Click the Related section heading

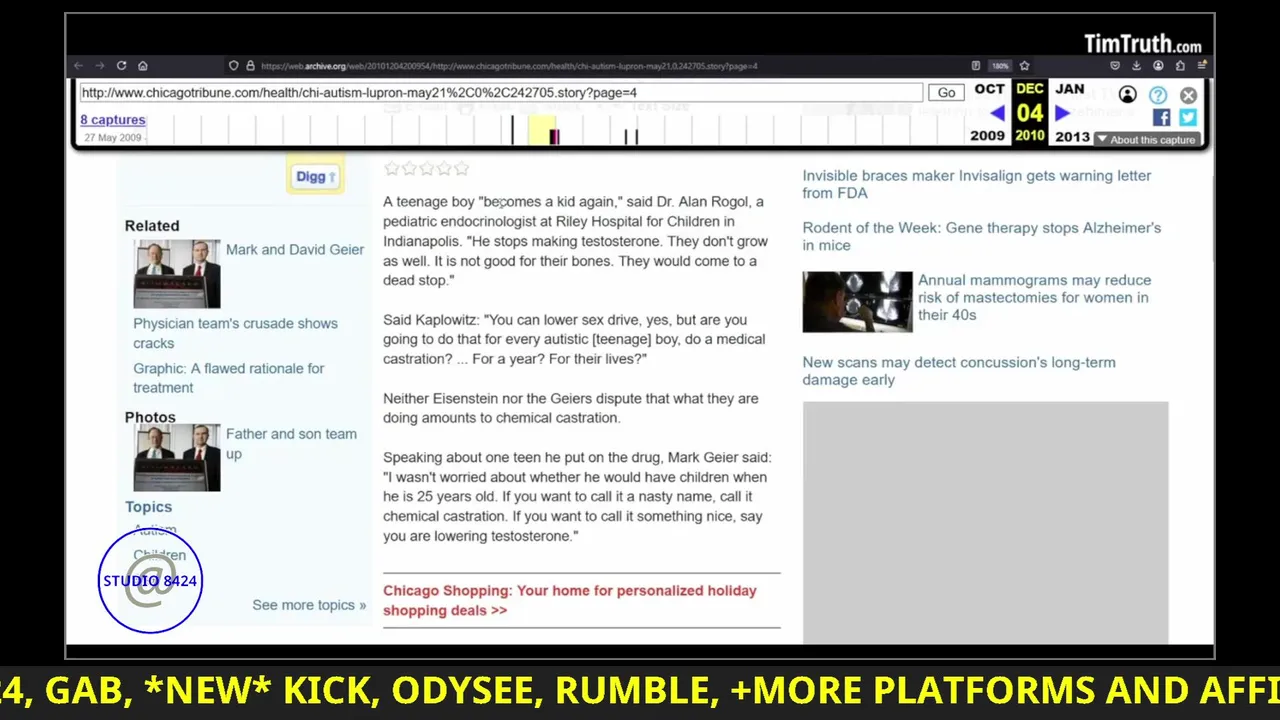coord(152,226)
